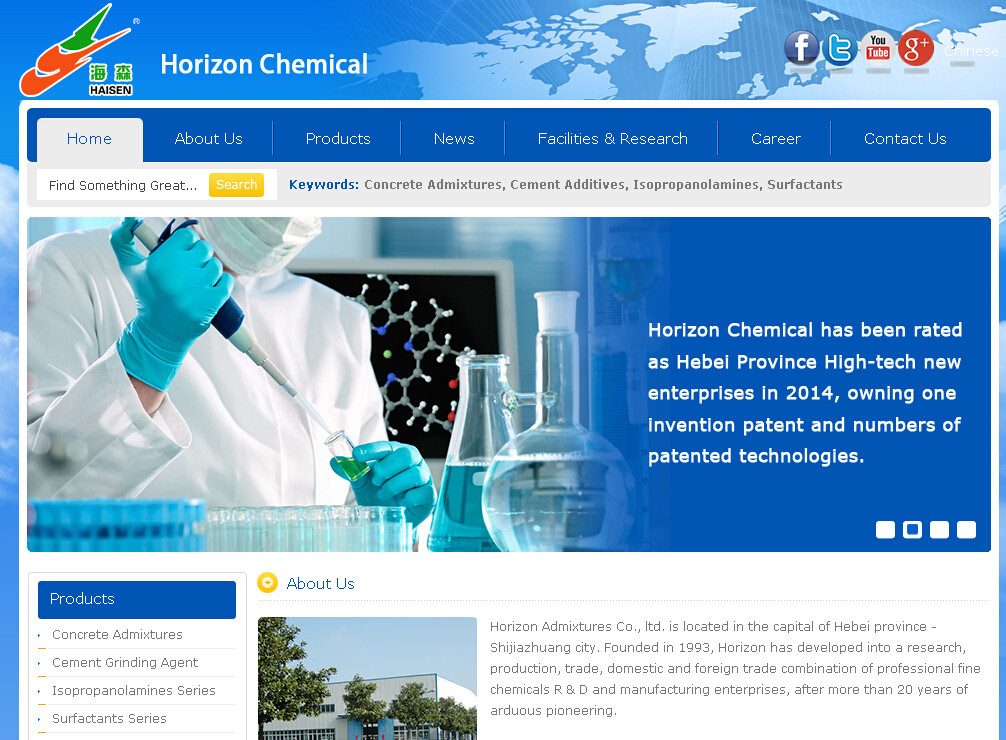The height and width of the screenshot is (740, 1006).
Task: Open the News menu item
Action: pos(454,139)
